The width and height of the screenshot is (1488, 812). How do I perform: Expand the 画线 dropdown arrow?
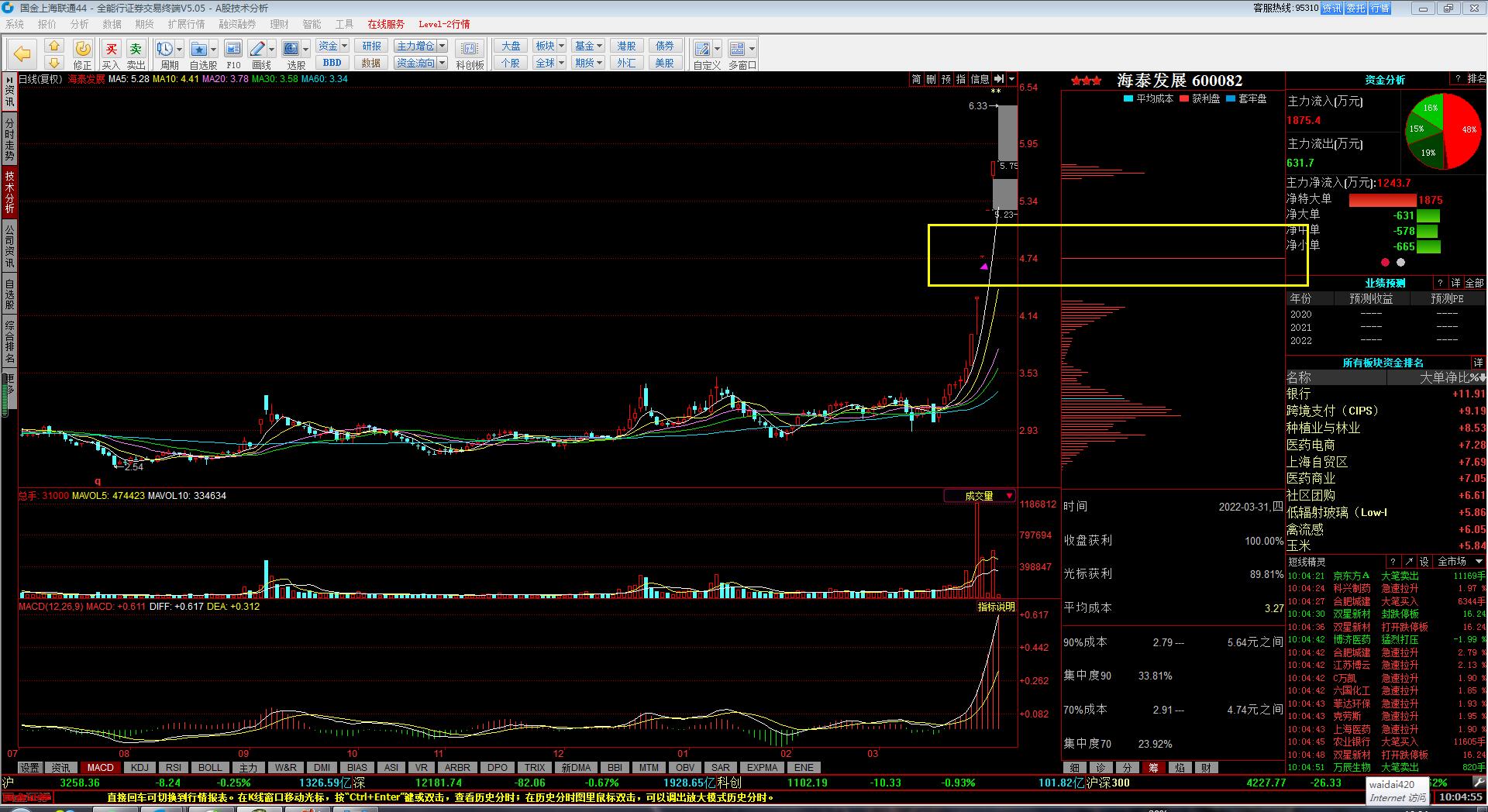pyautogui.click(x=272, y=49)
